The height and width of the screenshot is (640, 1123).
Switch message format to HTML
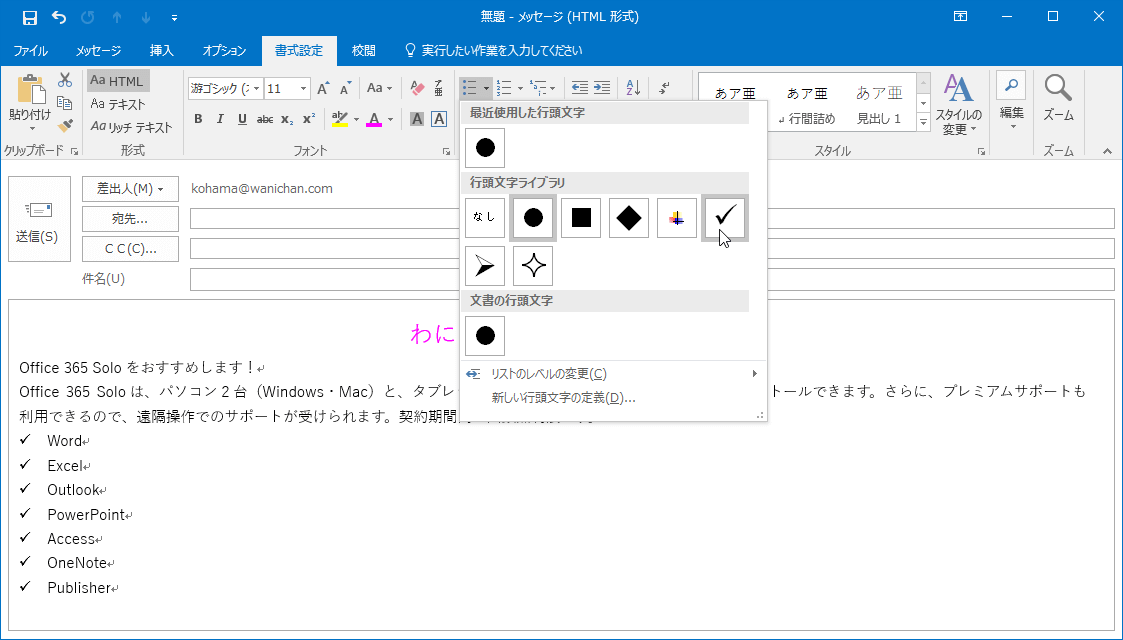point(118,81)
